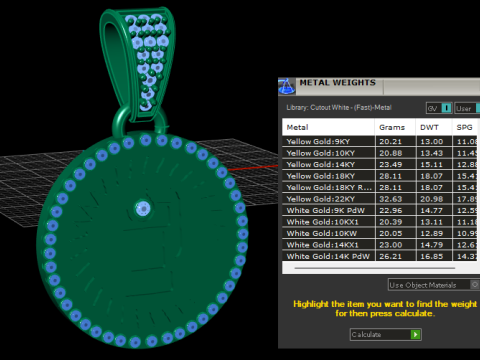Click the Calculate button
Viewport: 480px width, 360px height.
[x=386, y=334]
